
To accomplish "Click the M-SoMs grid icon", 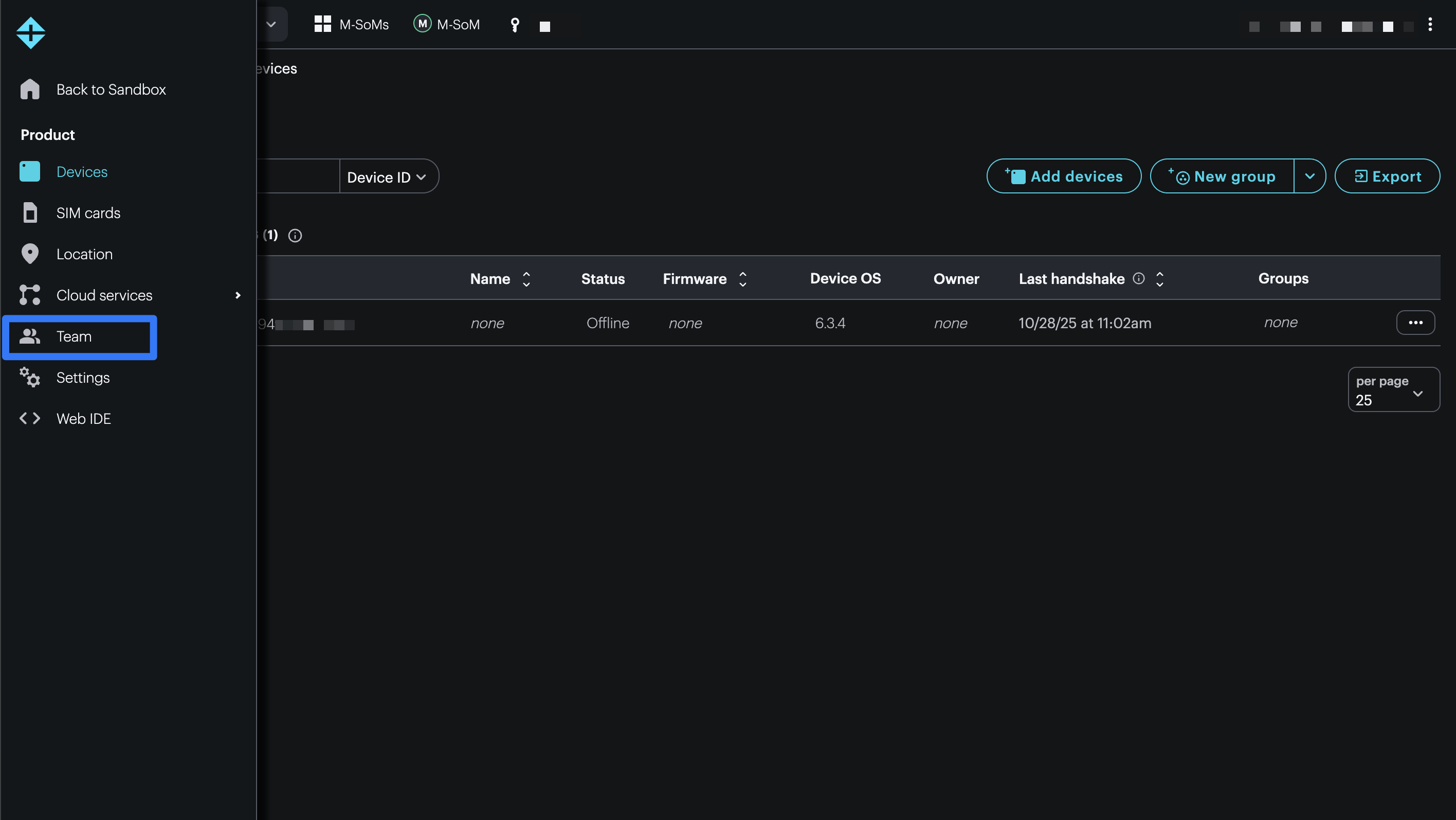I will [323, 24].
